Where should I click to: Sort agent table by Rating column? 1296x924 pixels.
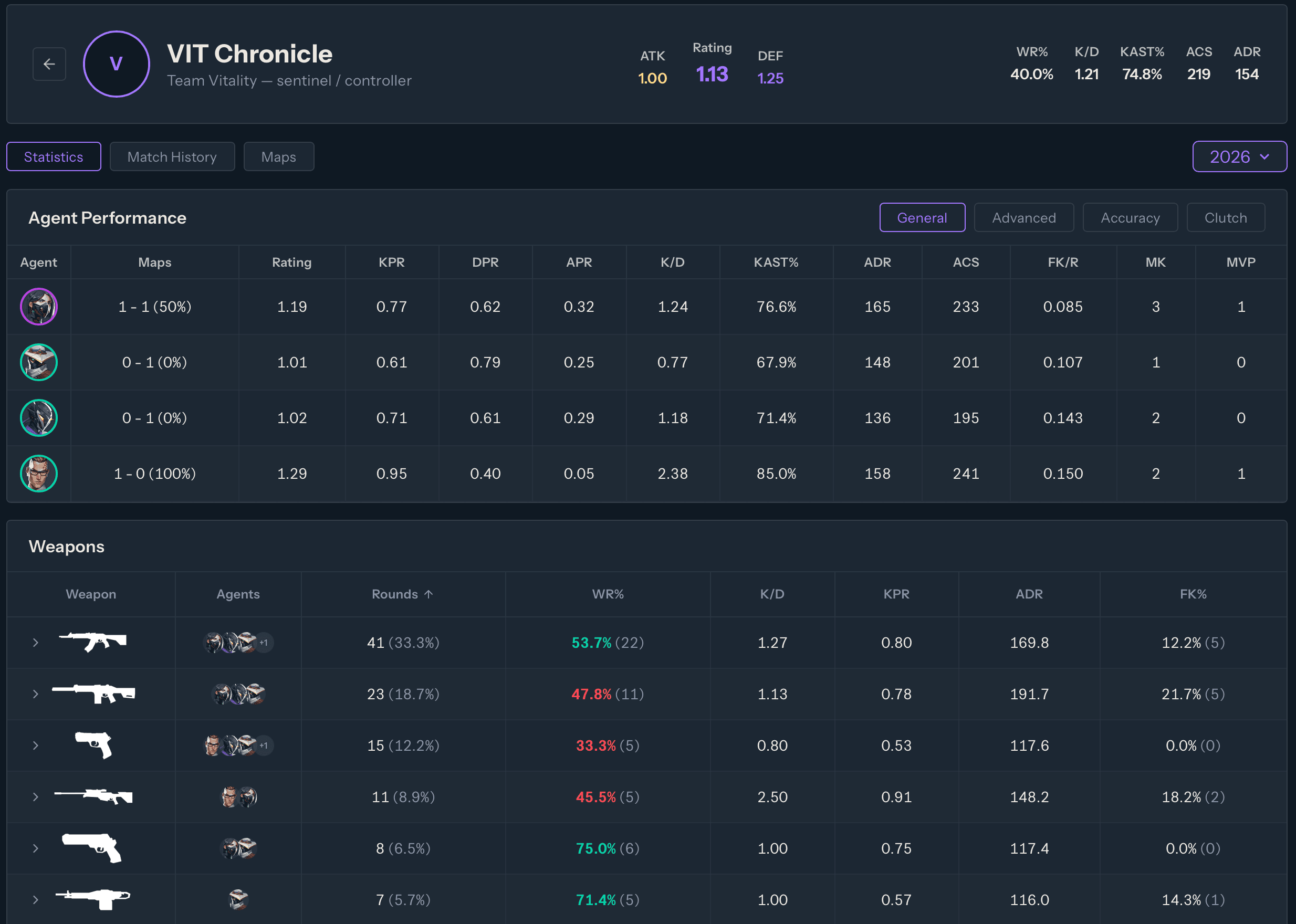291,262
